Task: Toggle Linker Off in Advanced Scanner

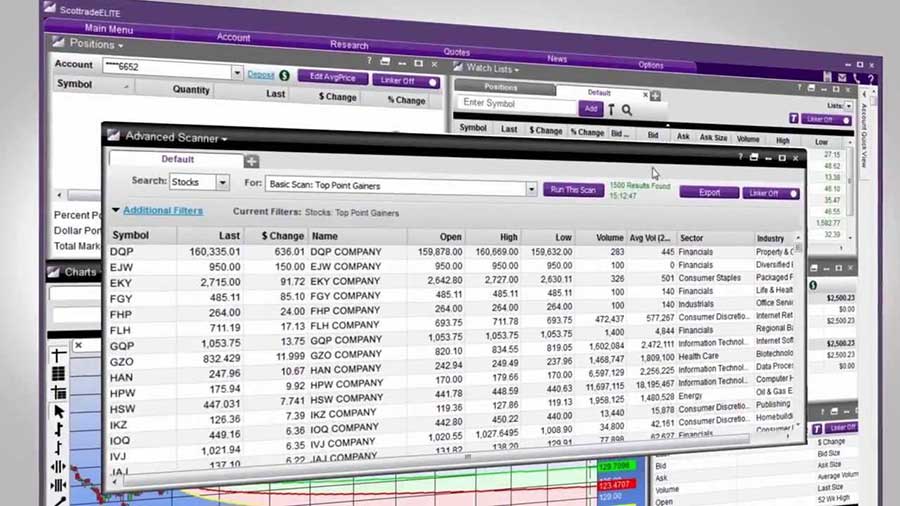Action: click(770, 193)
